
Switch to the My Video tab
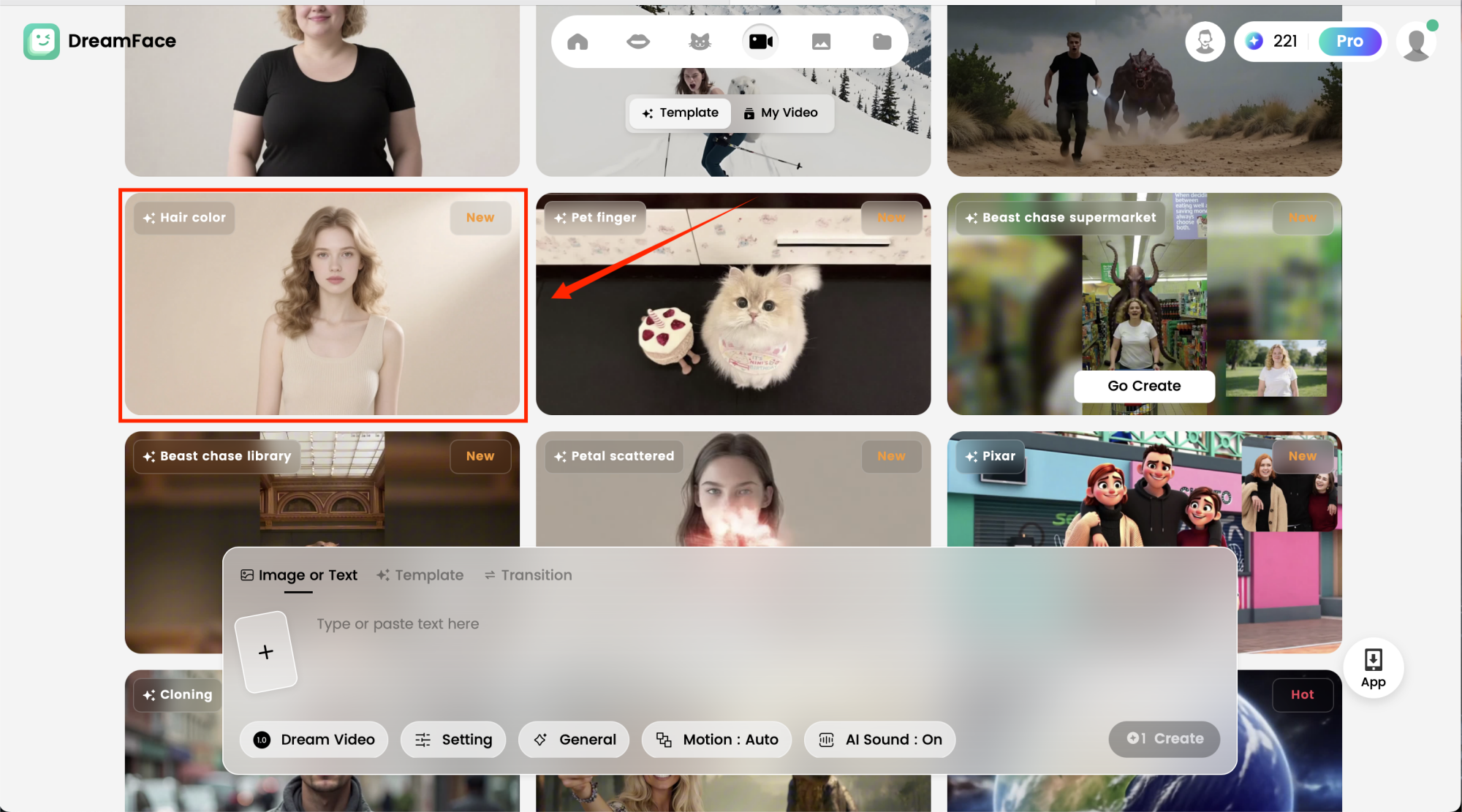tap(781, 113)
